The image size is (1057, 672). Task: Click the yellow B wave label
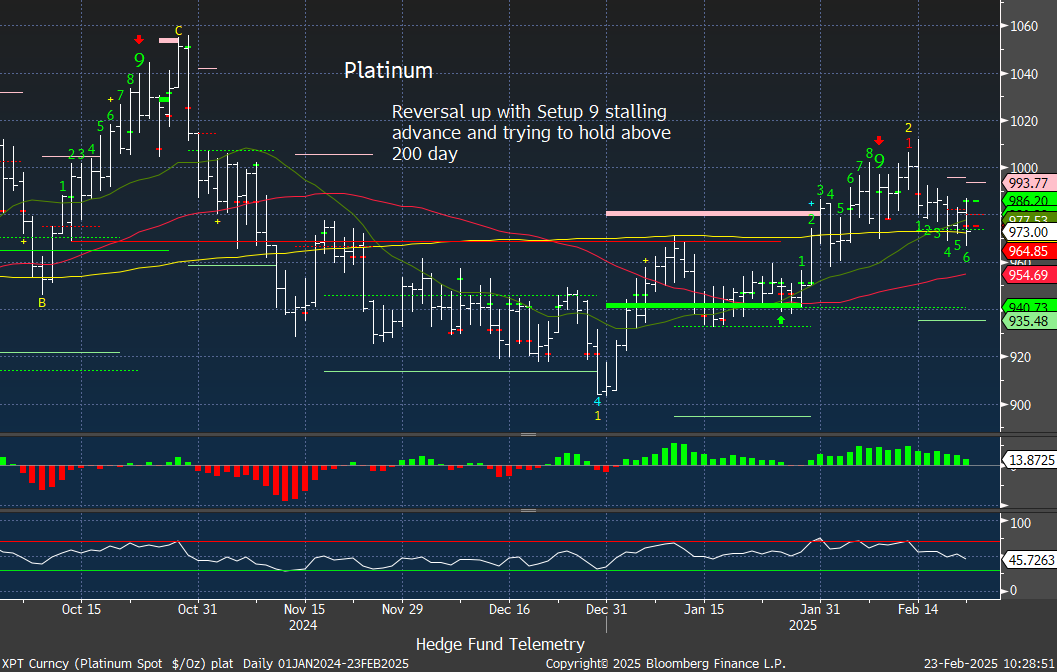click(42, 303)
